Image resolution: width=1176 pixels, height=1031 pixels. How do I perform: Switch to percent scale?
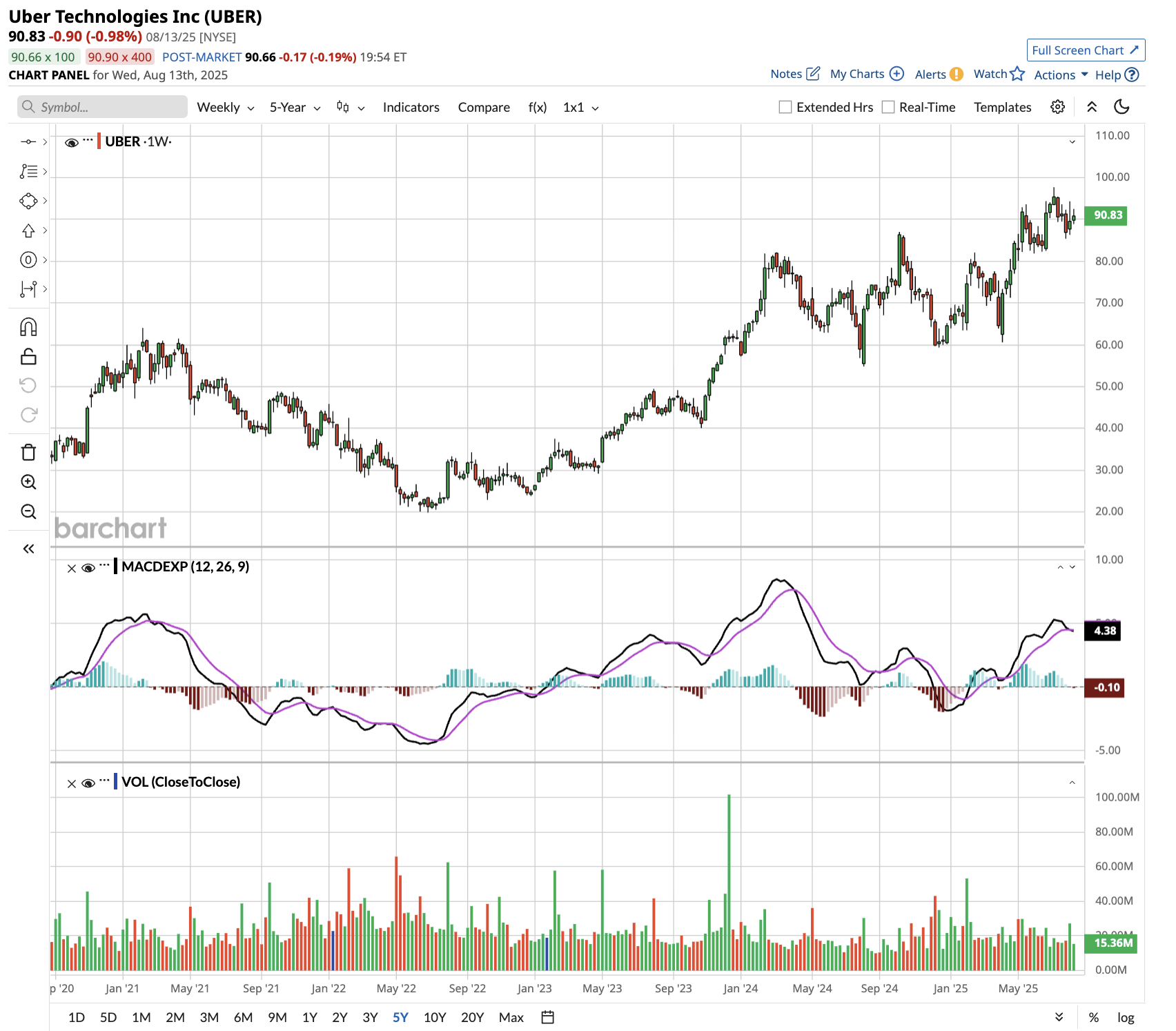pyautogui.click(x=1094, y=1017)
